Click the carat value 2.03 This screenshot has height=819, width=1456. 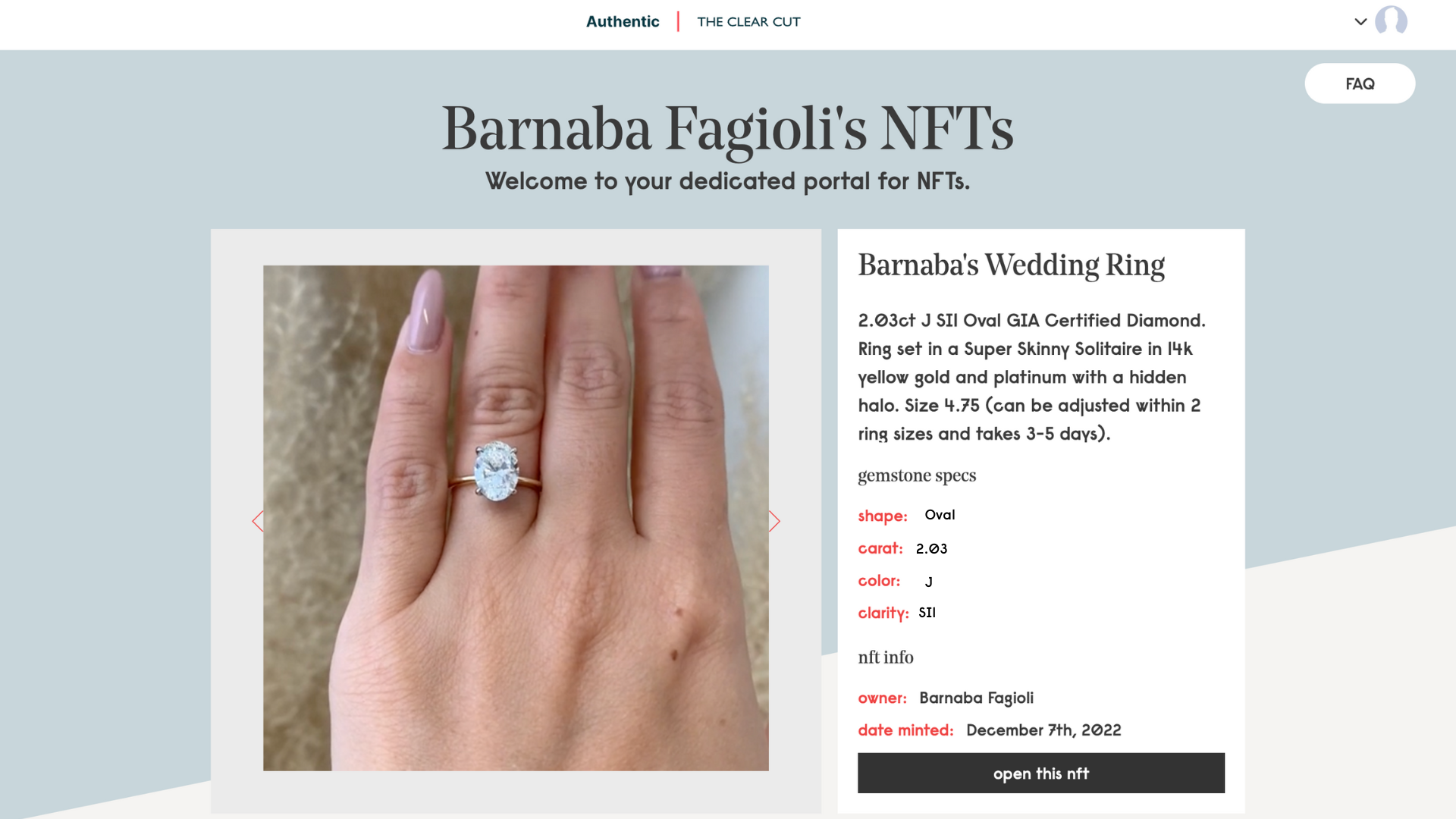pos(931,548)
